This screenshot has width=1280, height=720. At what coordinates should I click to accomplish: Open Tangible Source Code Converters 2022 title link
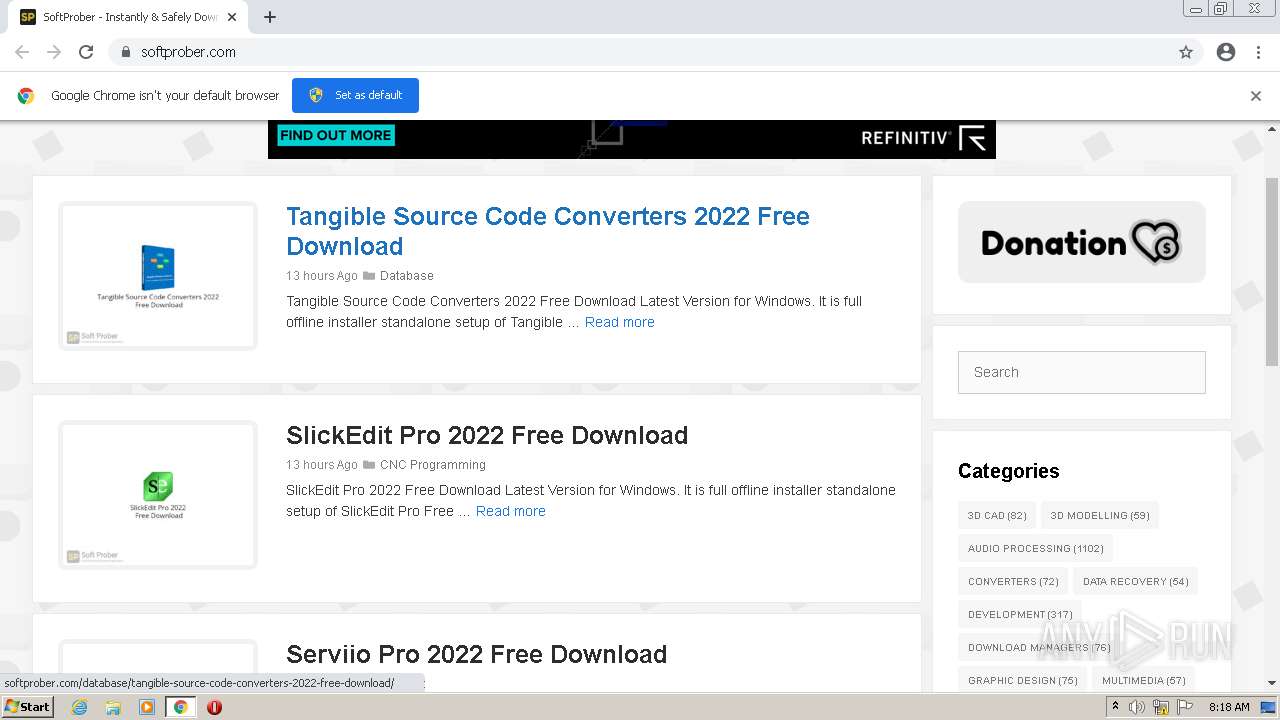click(548, 231)
